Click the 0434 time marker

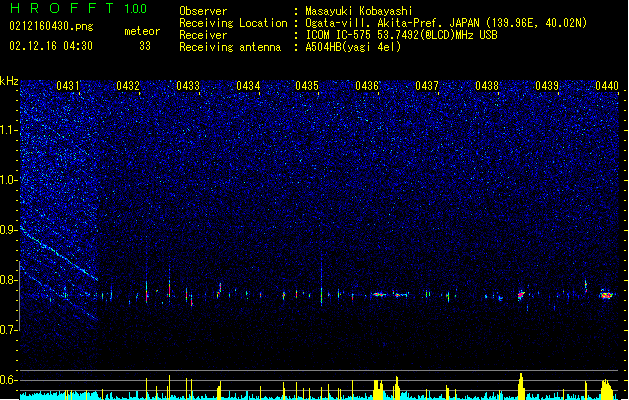248,86
